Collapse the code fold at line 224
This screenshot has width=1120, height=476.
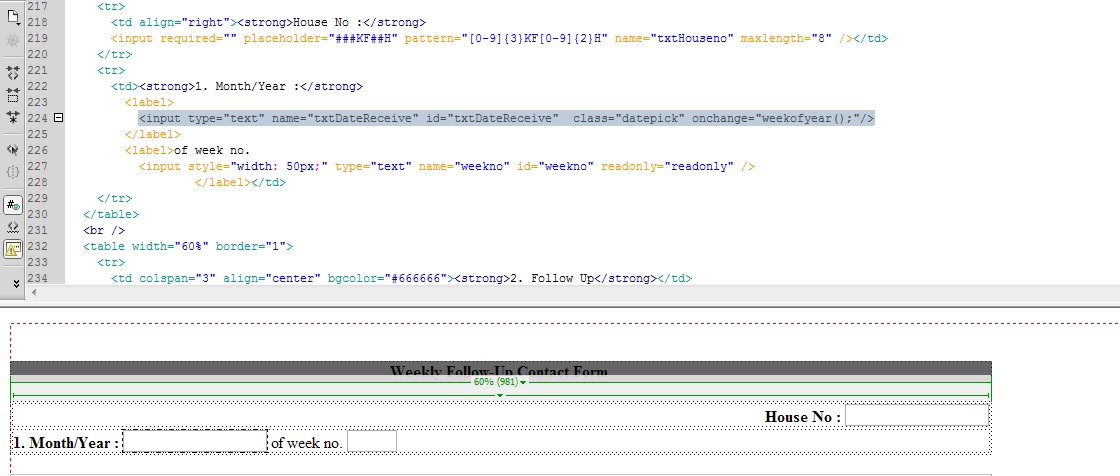click(59, 118)
